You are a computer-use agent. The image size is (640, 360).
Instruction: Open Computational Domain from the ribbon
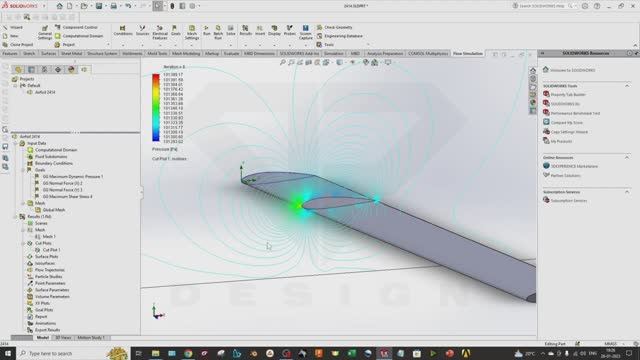coord(79,36)
